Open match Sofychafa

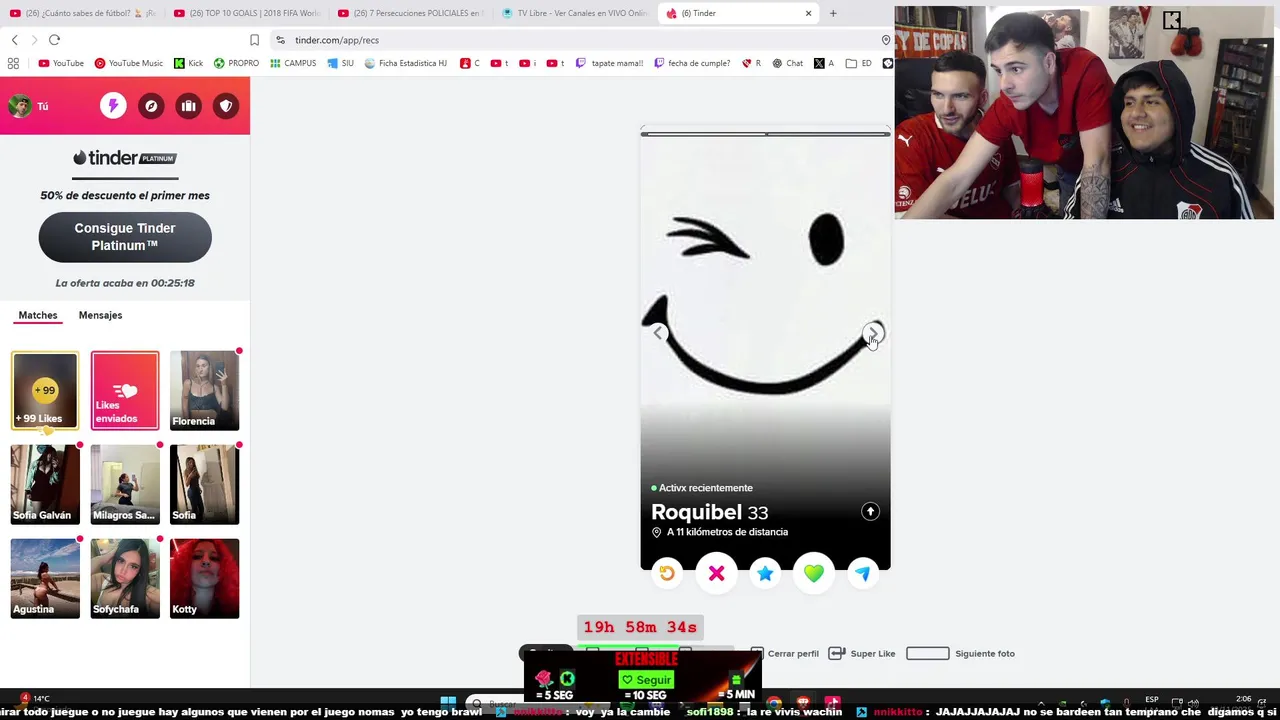pos(125,579)
